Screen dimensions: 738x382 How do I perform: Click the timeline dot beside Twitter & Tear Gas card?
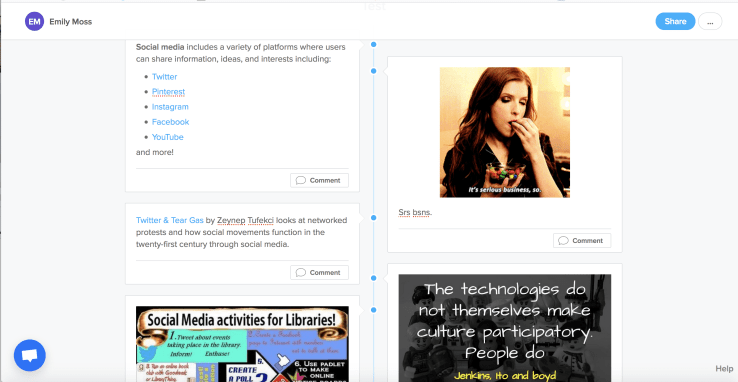pos(374,218)
